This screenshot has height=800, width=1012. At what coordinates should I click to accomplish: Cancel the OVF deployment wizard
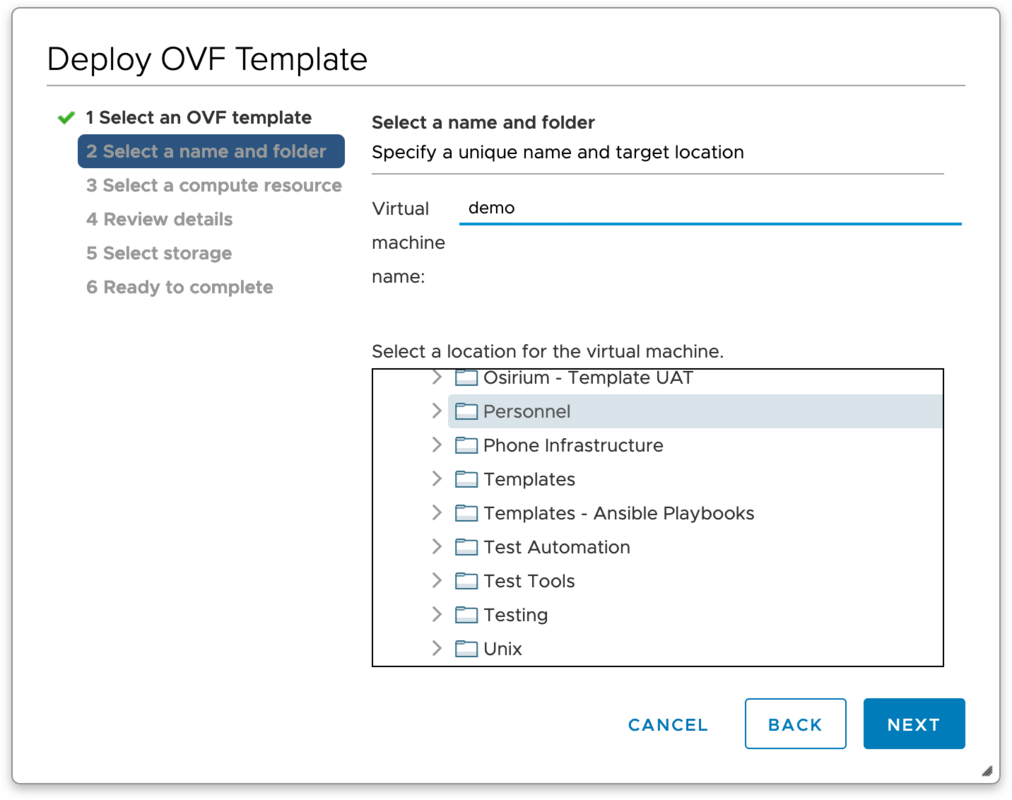pos(667,725)
